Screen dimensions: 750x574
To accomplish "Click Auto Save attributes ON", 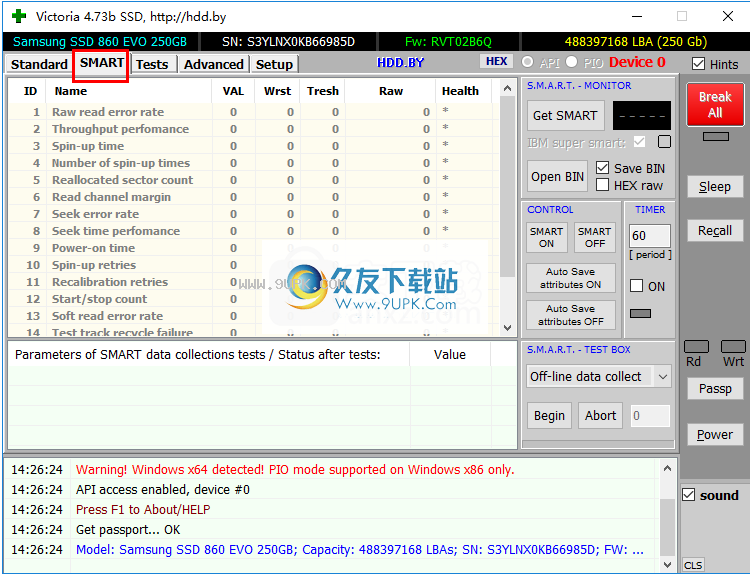I will click(571, 278).
